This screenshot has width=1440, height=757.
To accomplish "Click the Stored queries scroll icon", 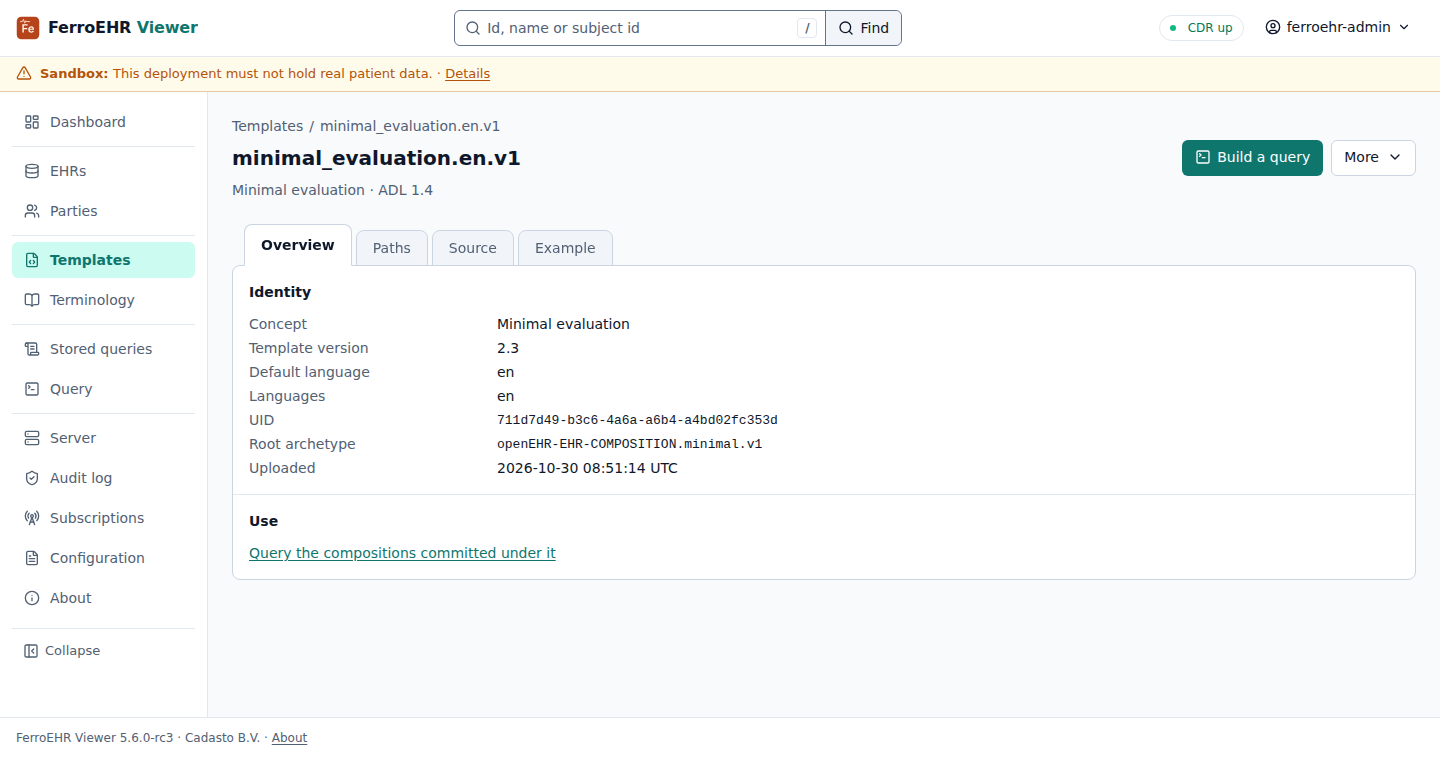I will [32, 349].
